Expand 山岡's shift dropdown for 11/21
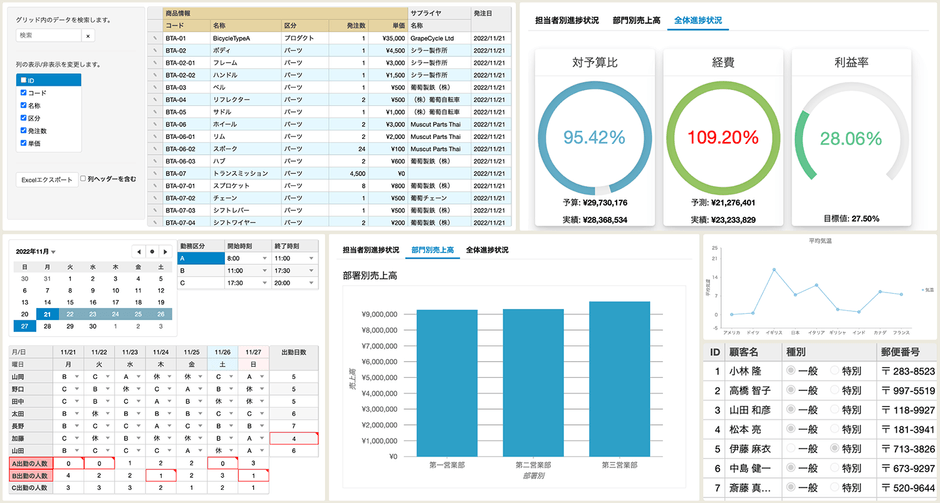This screenshot has width=940, height=503. 78,376
